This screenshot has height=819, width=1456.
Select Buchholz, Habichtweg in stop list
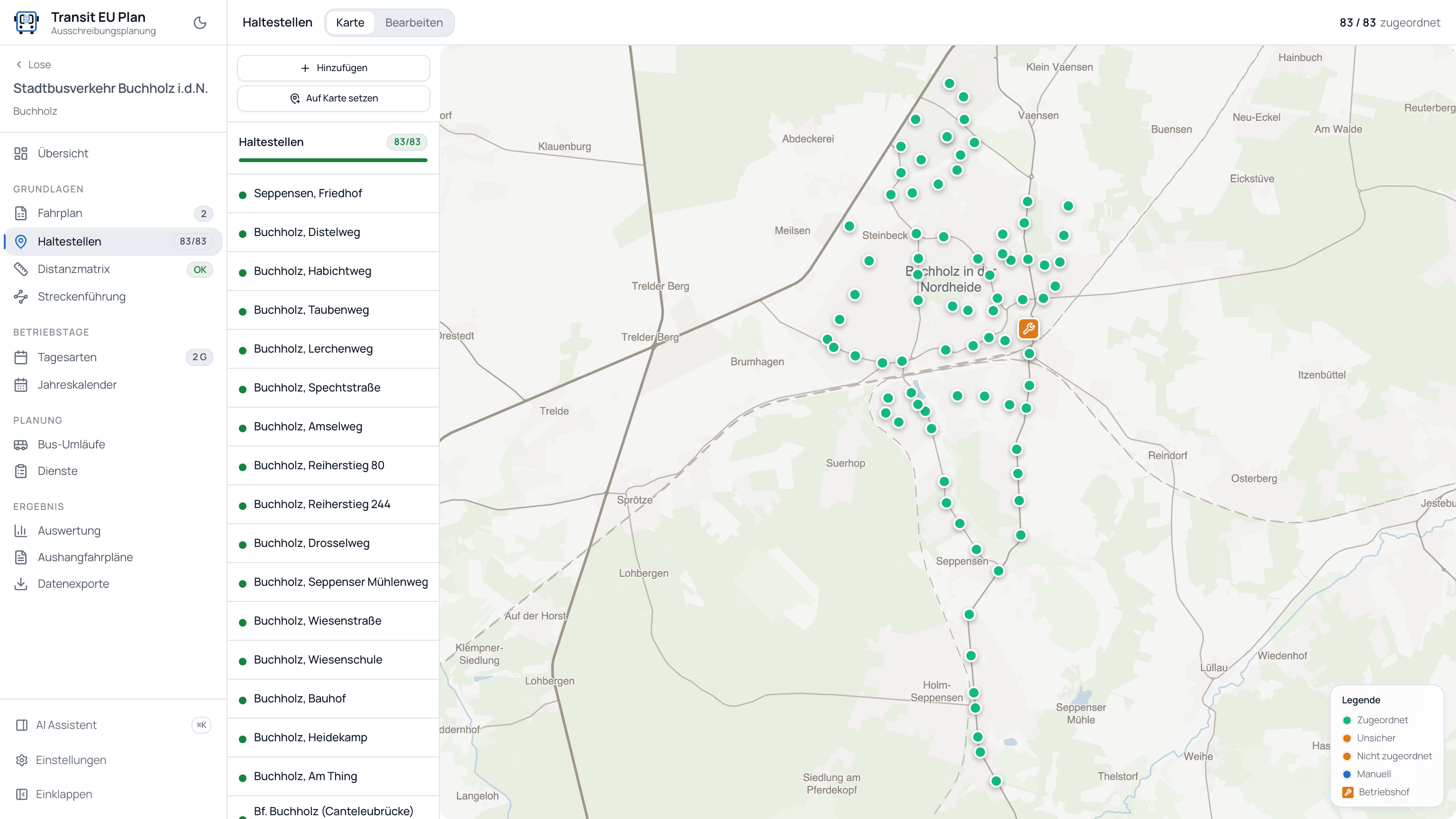click(x=333, y=271)
